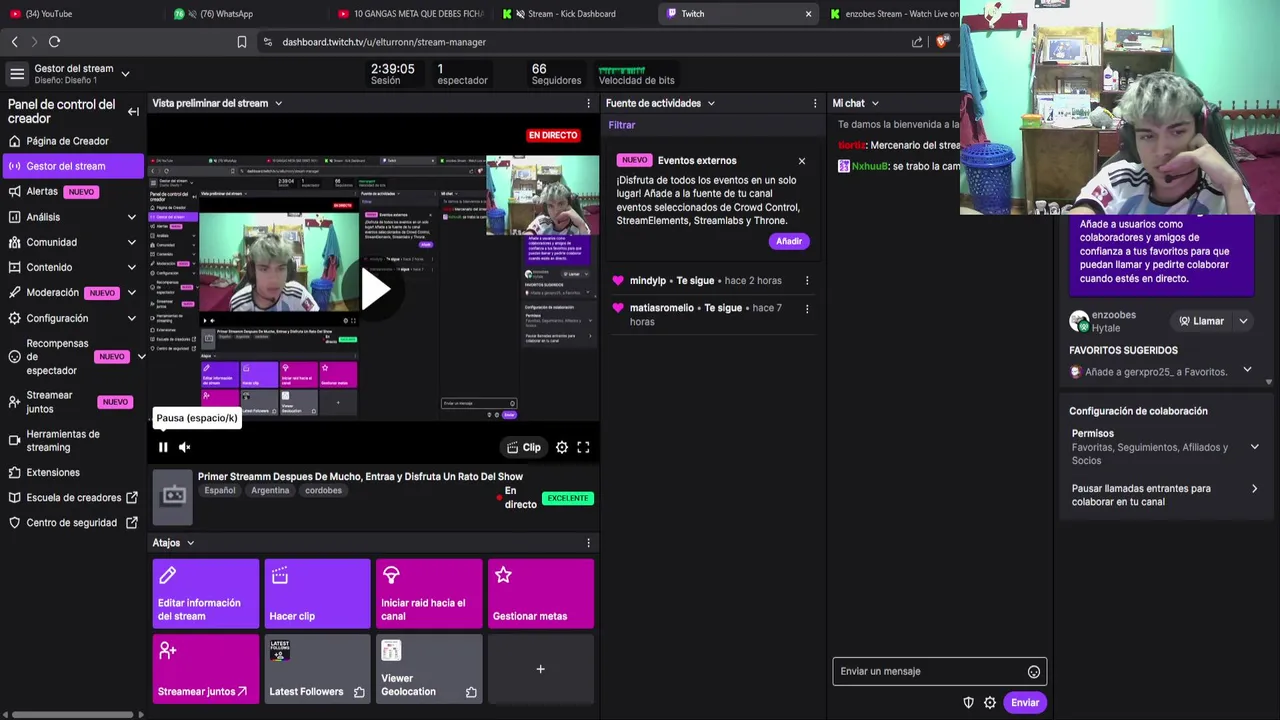1280x720 pixels.
Task: Send the chat message with Enviar
Action: (x=1025, y=703)
